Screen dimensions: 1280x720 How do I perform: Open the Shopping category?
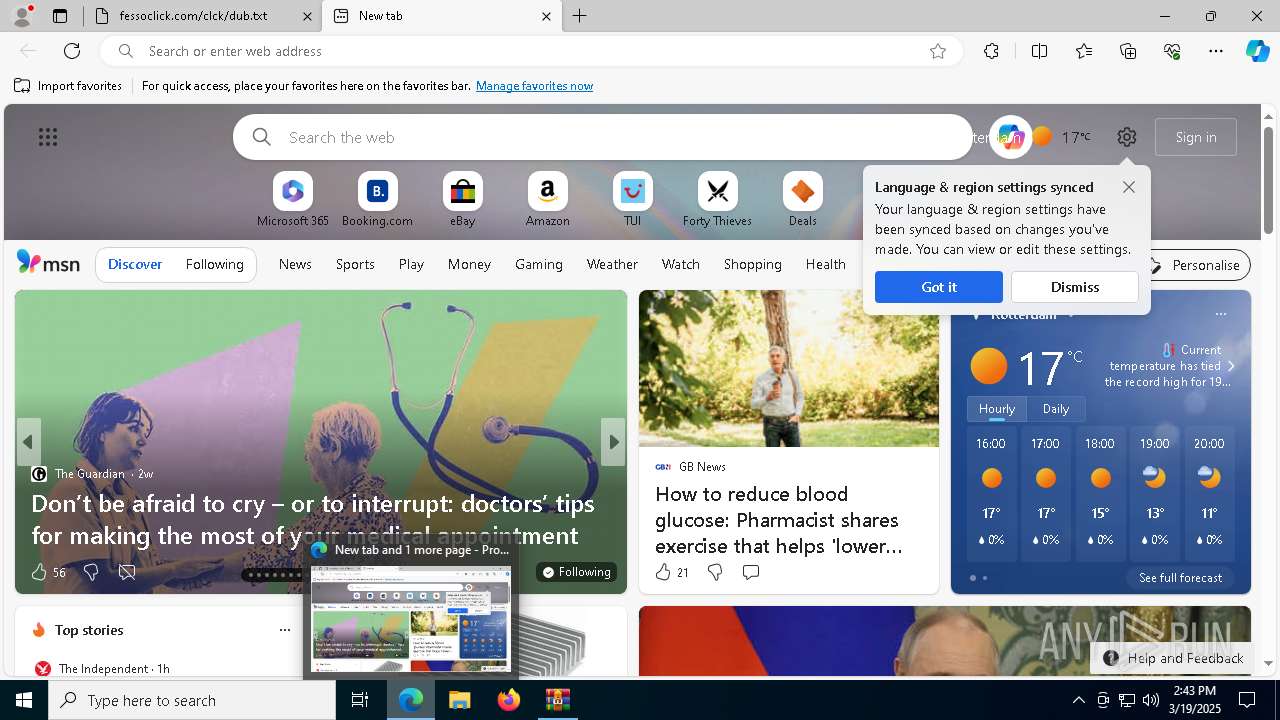pos(753,264)
